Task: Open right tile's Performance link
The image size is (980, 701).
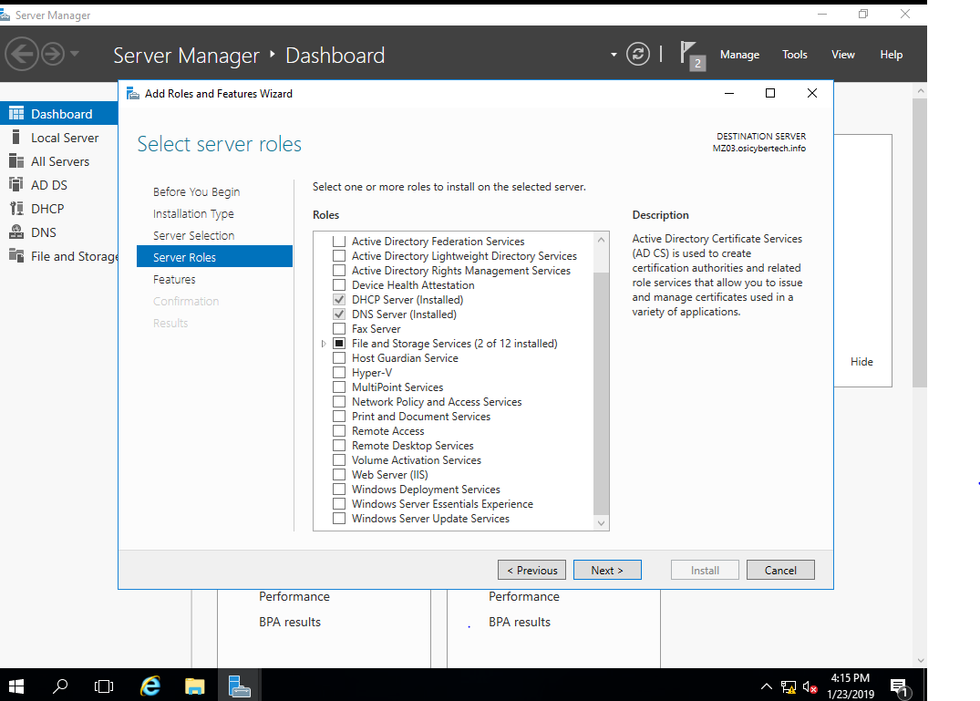Action: [524, 597]
